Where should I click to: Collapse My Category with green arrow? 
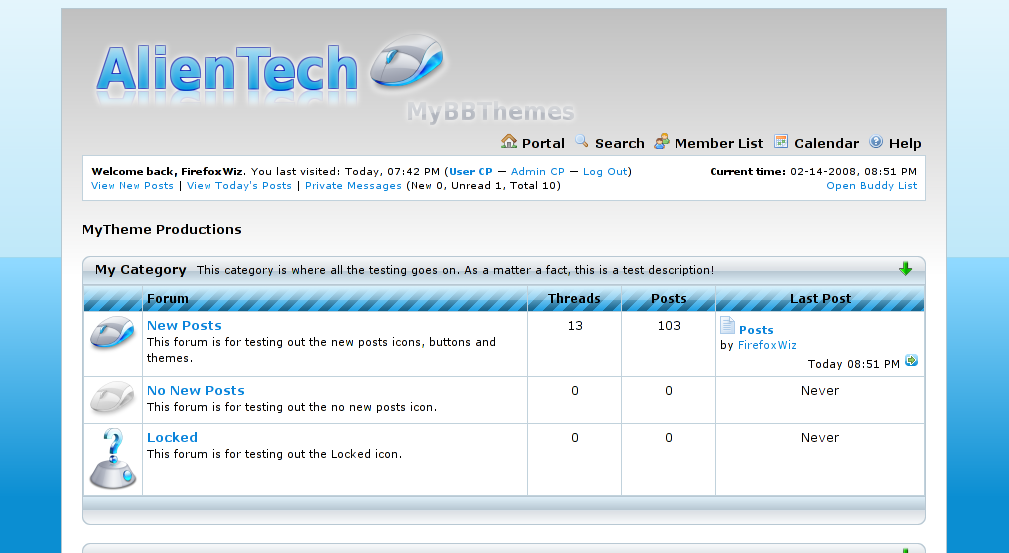coord(905,269)
